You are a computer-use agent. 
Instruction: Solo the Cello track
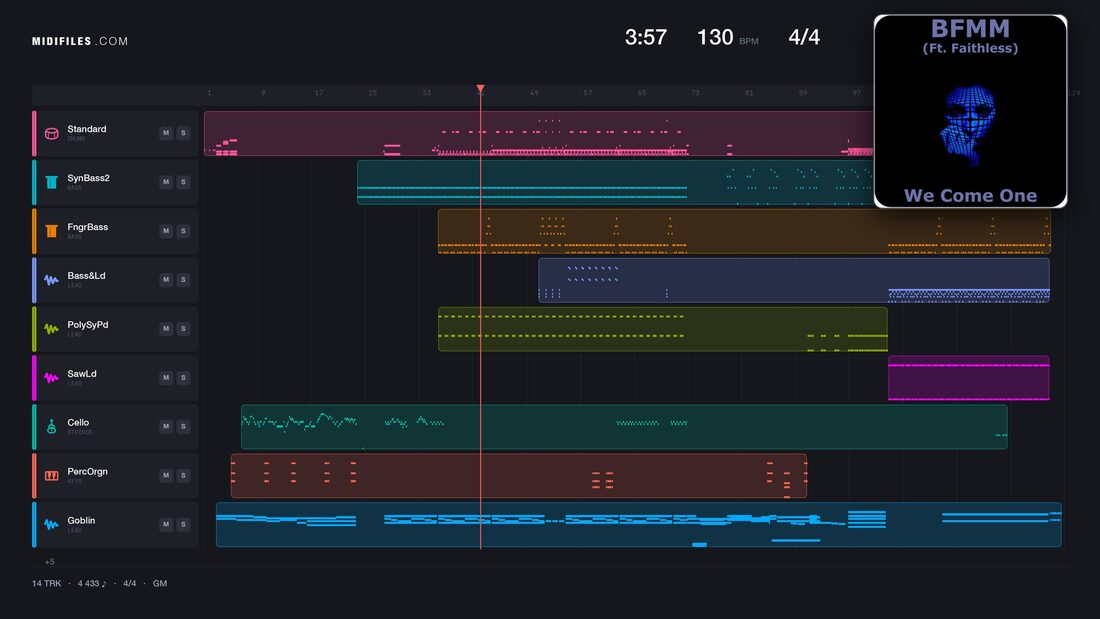tap(183, 426)
